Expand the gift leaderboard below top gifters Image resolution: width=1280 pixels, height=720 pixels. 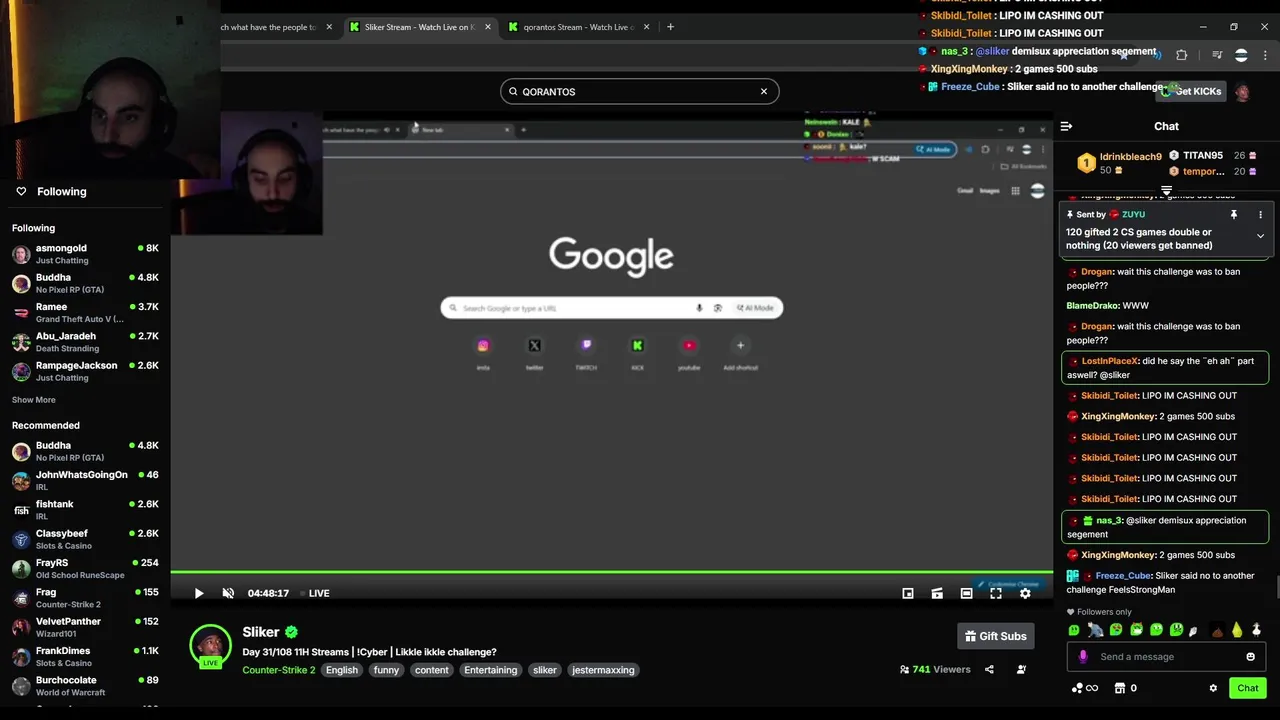click(x=1166, y=190)
